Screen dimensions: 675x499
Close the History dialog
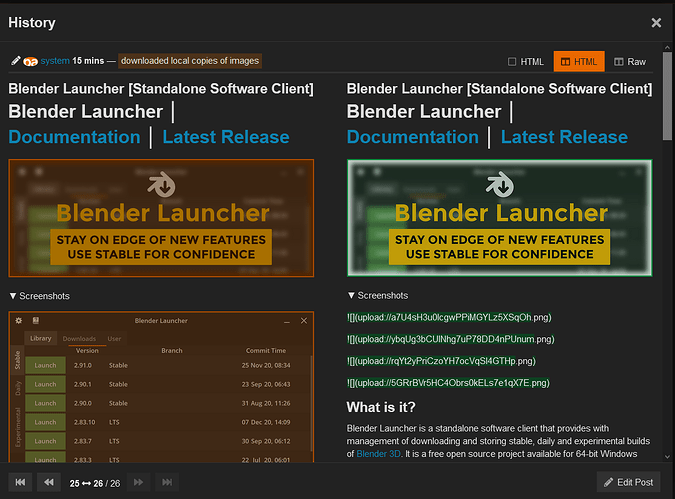click(656, 23)
